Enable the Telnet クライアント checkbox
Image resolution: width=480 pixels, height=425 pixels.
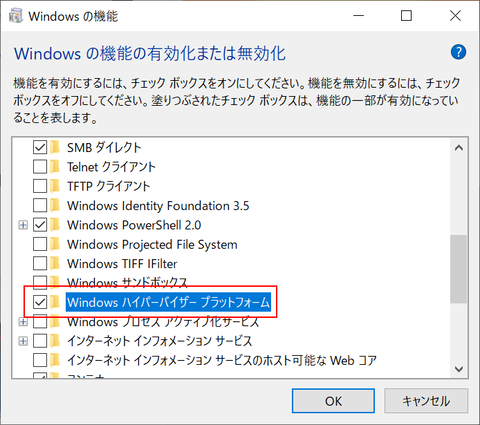(40, 166)
